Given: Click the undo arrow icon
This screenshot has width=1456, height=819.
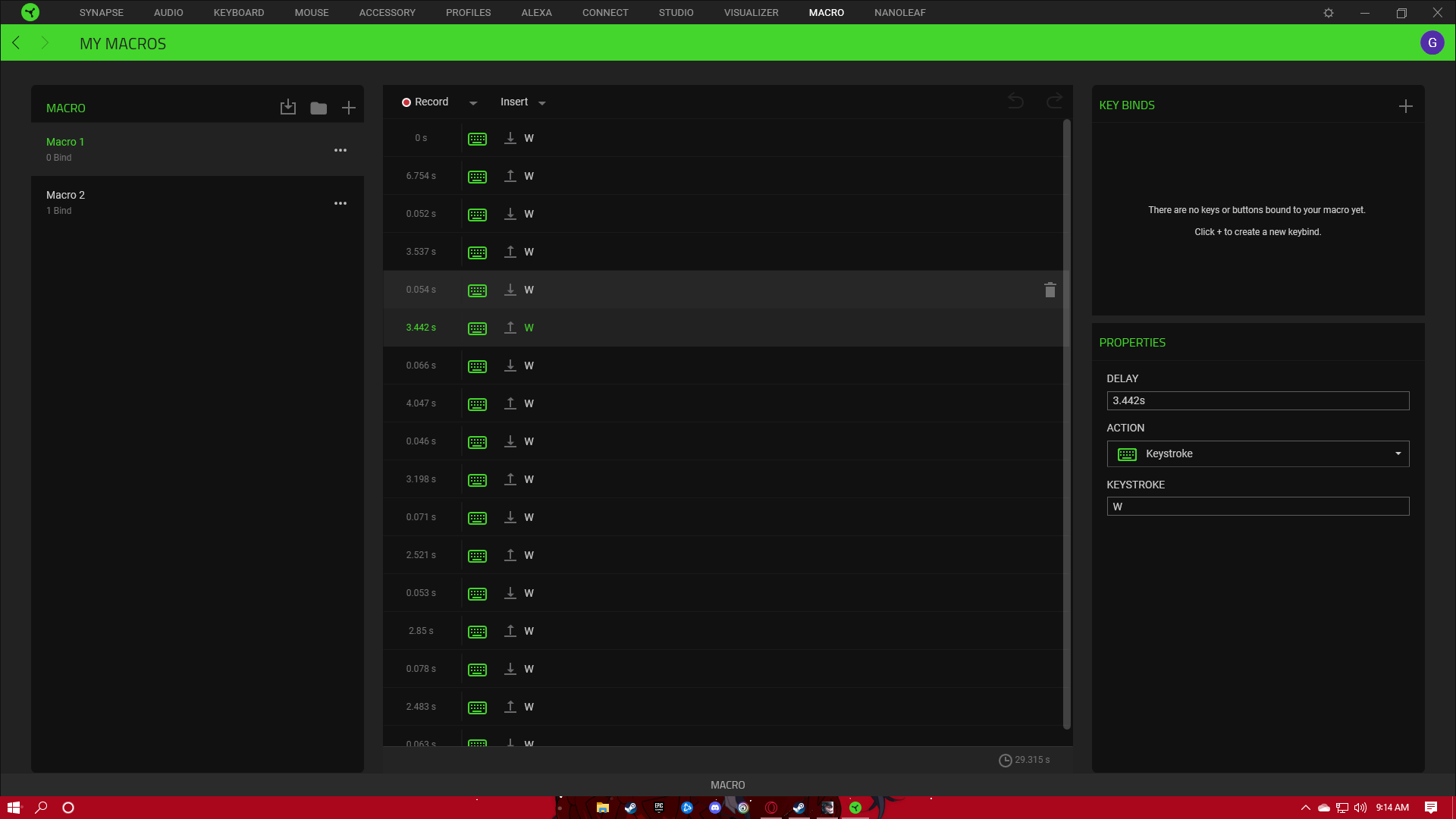Looking at the screenshot, I should (1015, 101).
